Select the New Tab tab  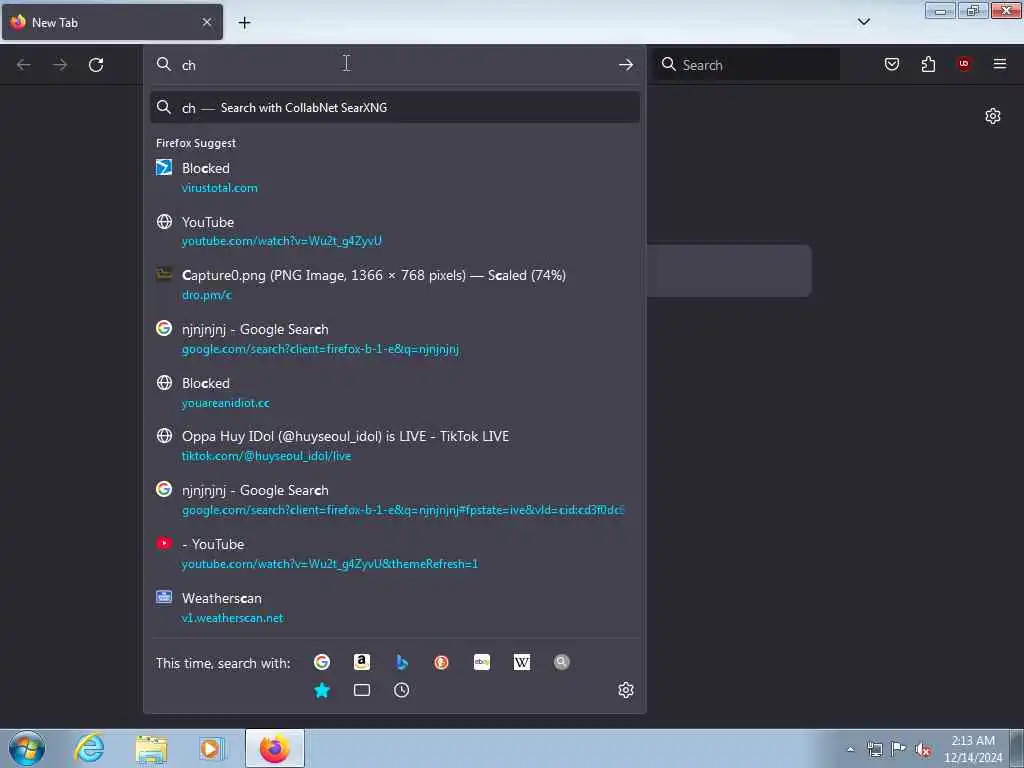(x=112, y=22)
